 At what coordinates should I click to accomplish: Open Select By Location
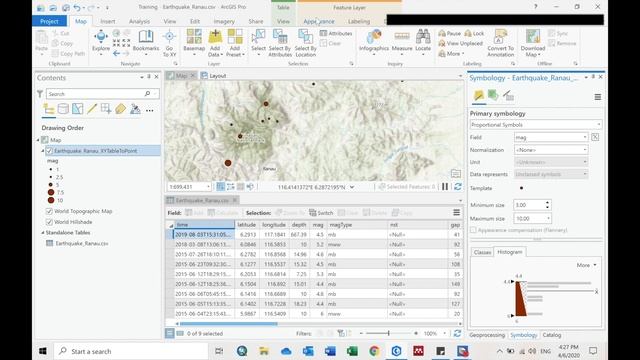305,42
